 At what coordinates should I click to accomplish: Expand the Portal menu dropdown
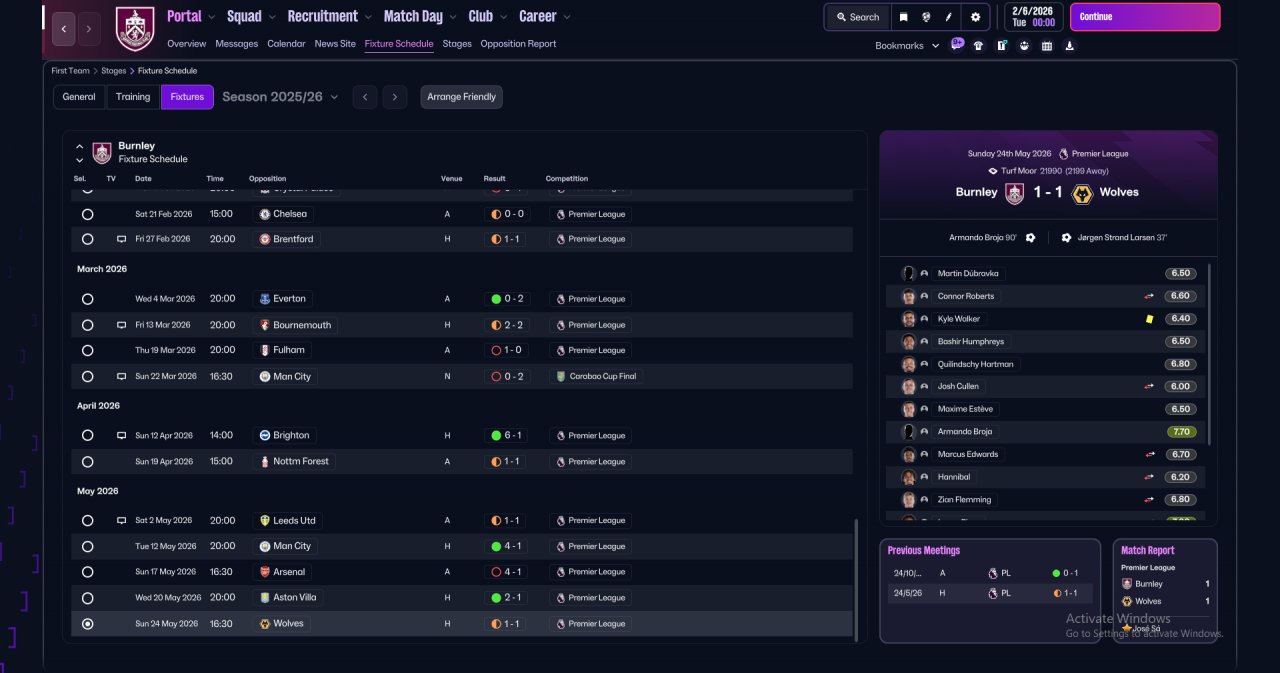coord(211,17)
